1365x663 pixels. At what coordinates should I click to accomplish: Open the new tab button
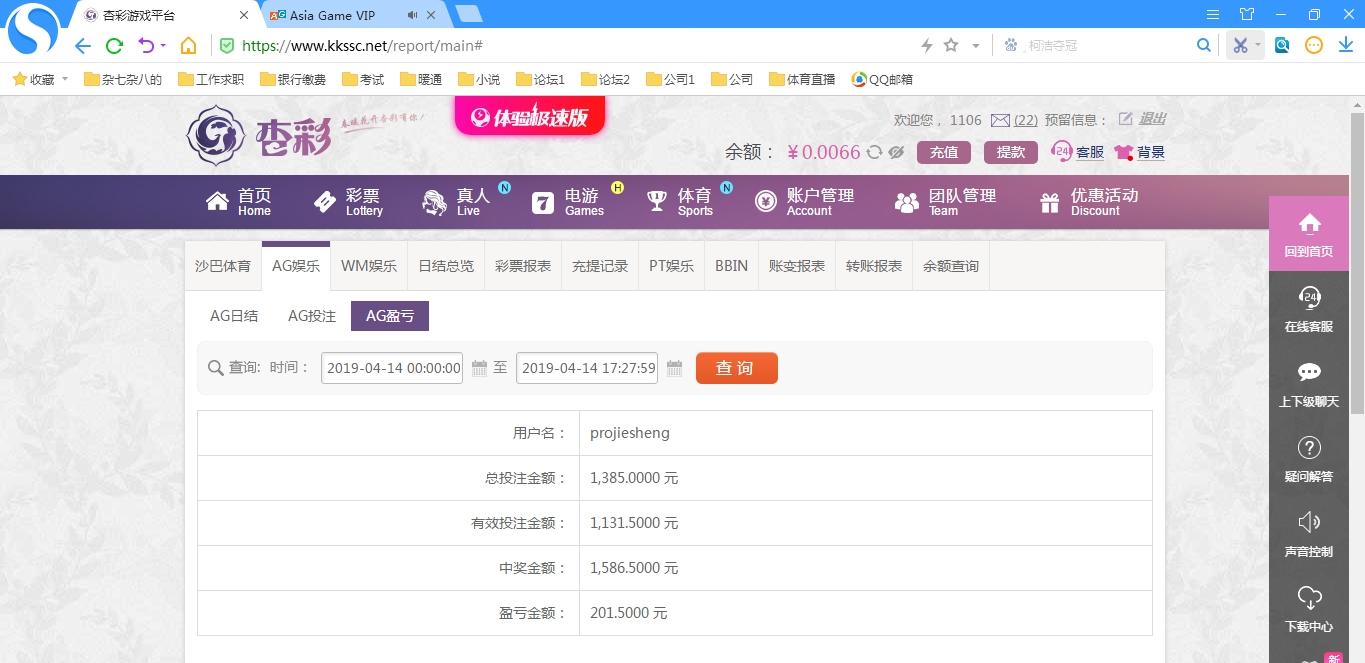468,14
